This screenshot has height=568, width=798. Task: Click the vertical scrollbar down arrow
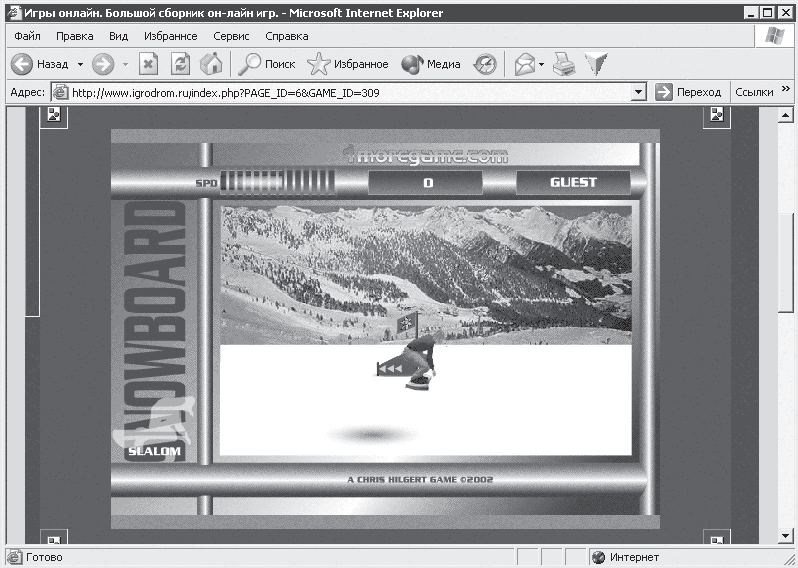pyautogui.click(x=787, y=537)
